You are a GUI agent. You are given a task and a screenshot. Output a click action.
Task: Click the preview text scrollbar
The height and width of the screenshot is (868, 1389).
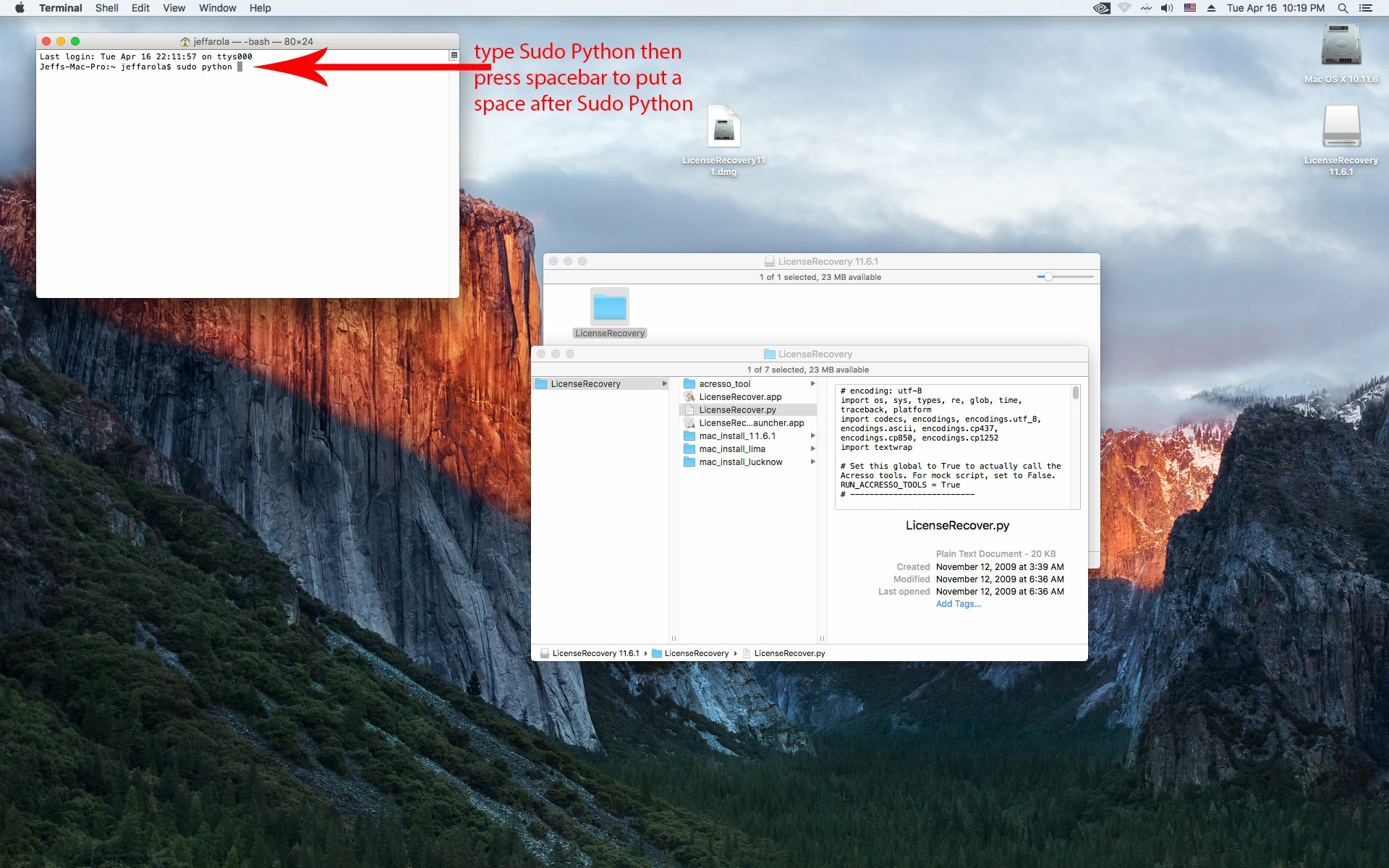tap(1076, 393)
